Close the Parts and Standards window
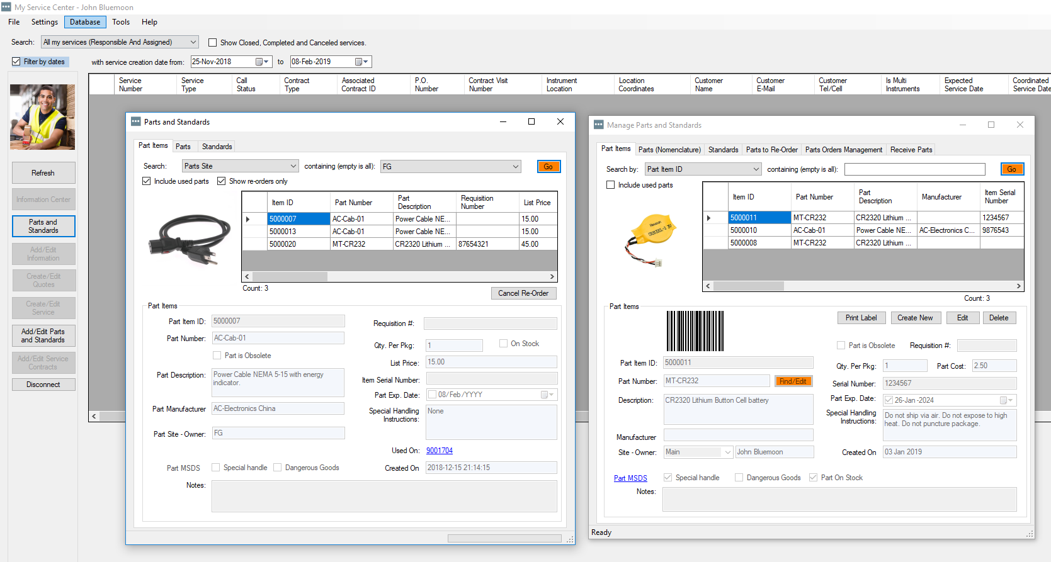The height and width of the screenshot is (562, 1051). pyautogui.click(x=560, y=122)
